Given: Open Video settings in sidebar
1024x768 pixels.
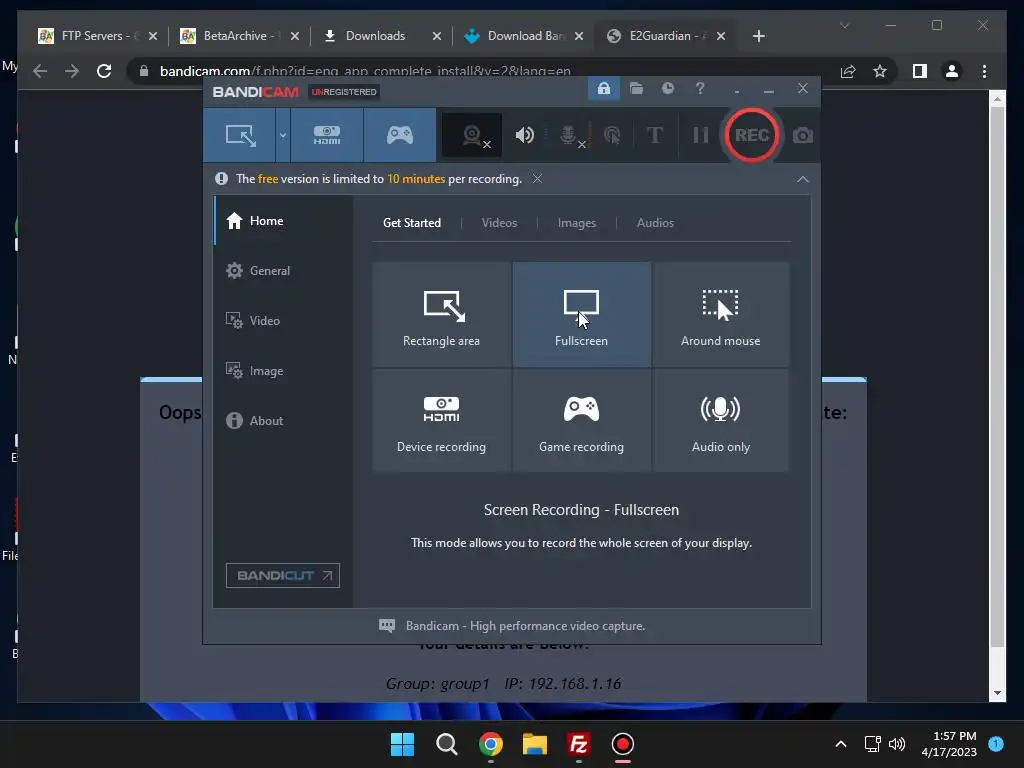Looking at the screenshot, I should pos(283,321).
